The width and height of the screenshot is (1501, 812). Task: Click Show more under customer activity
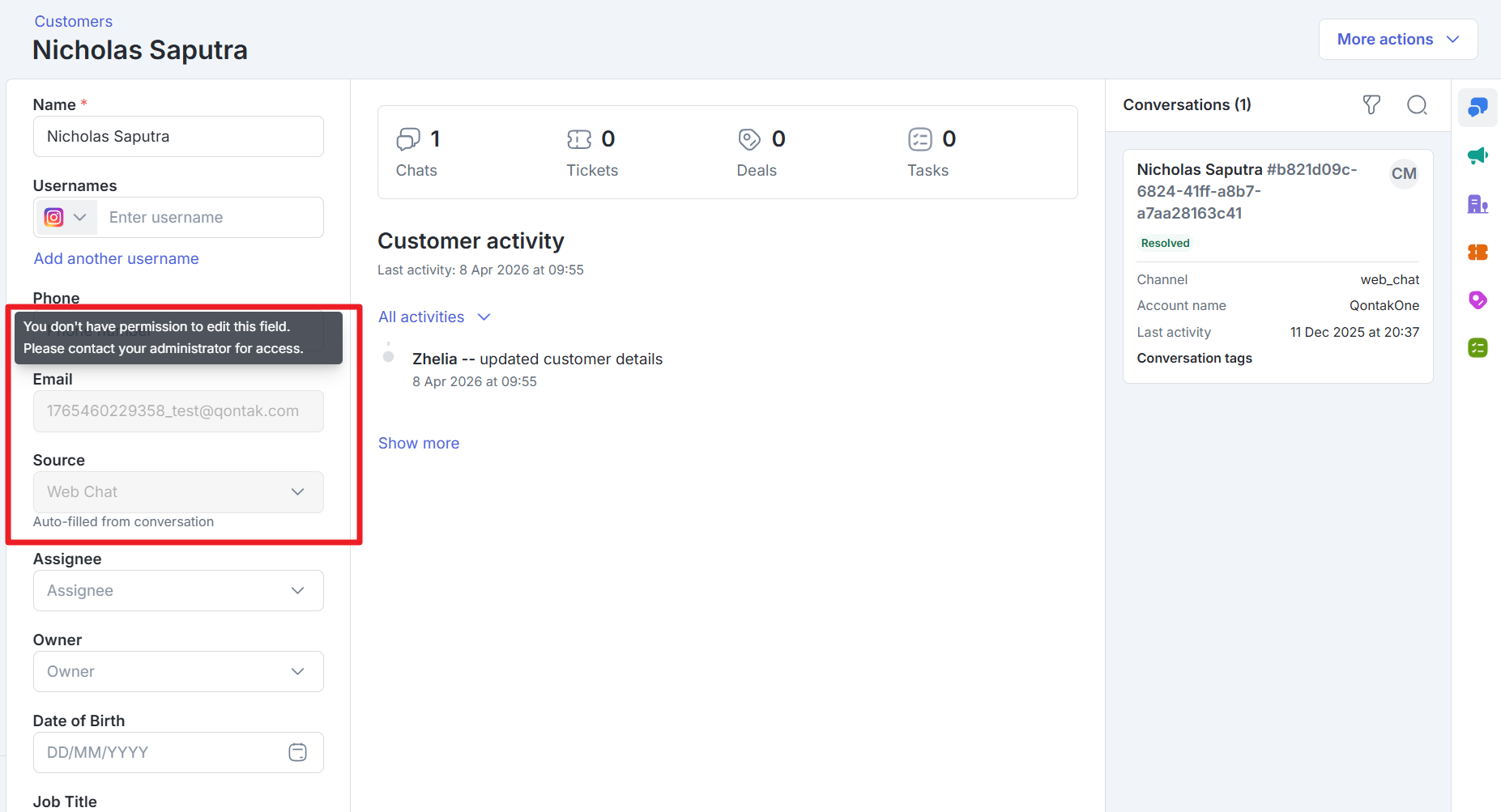(418, 444)
